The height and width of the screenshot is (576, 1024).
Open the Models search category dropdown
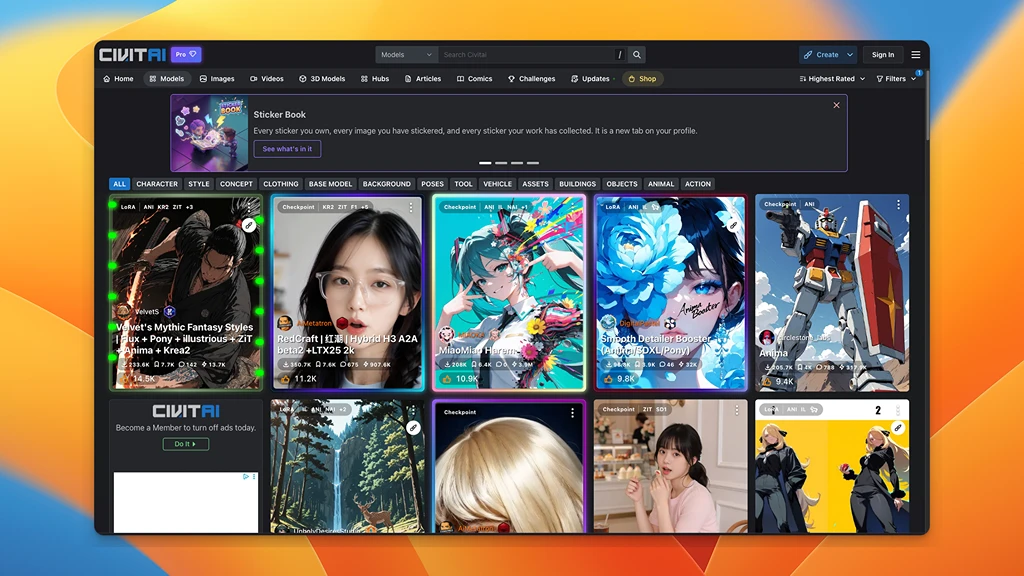pos(406,55)
